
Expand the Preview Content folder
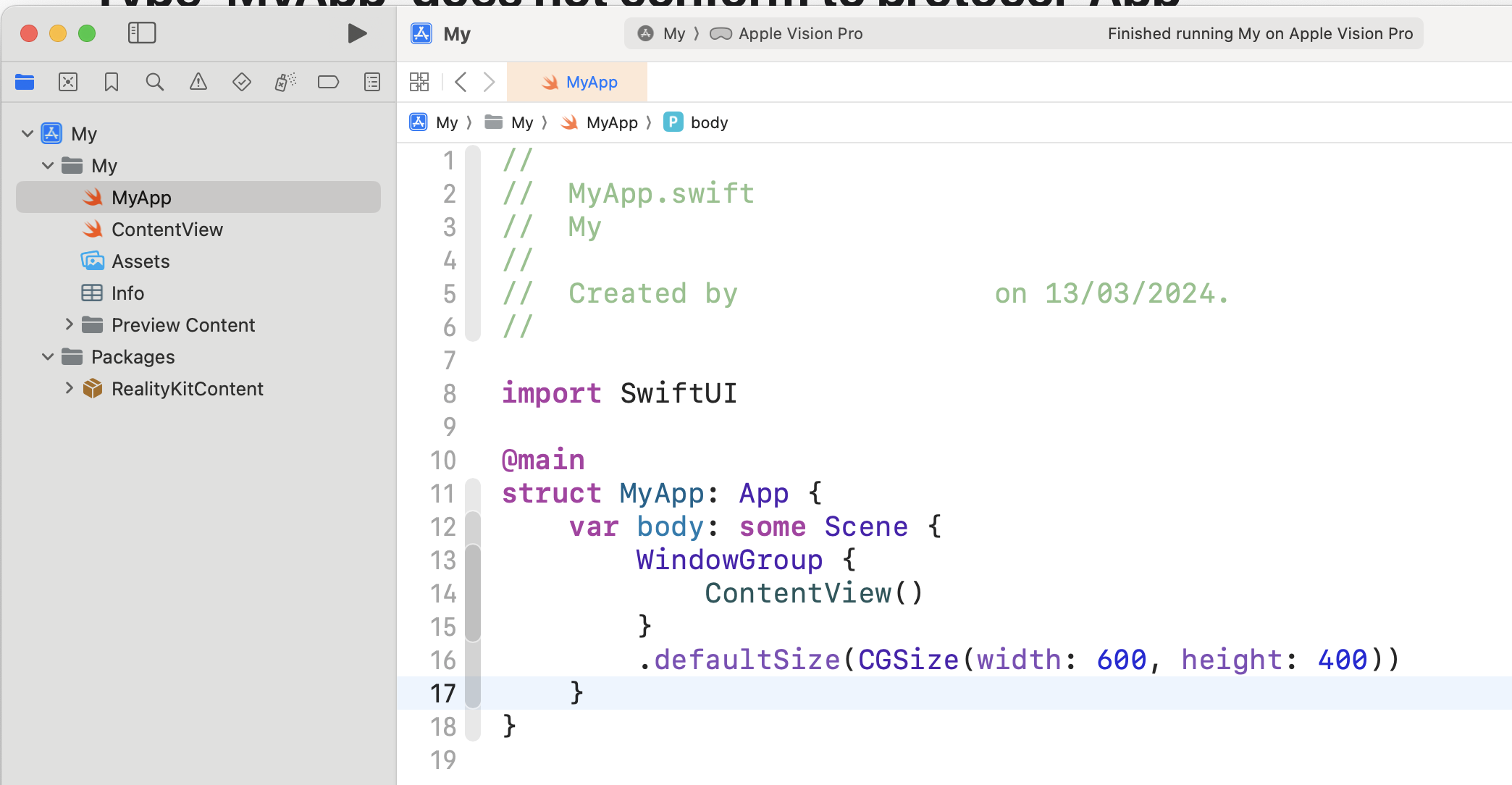[x=69, y=324]
